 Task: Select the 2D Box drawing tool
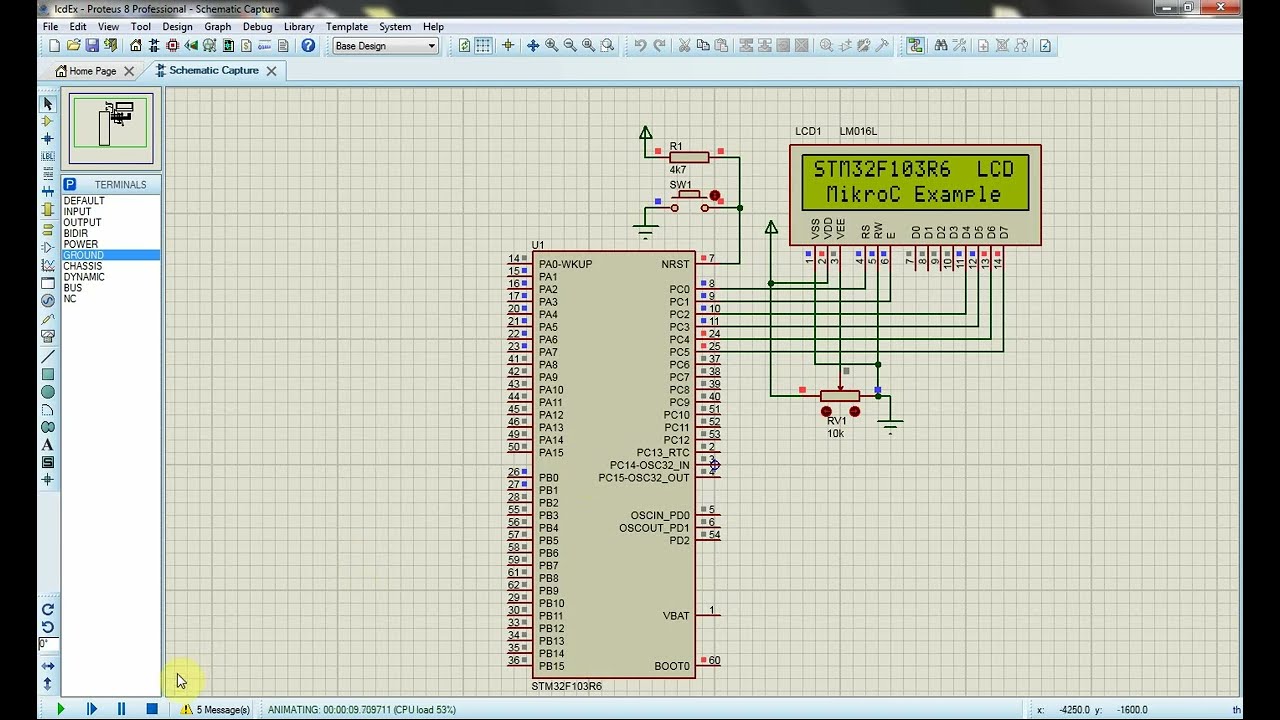[47, 375]
